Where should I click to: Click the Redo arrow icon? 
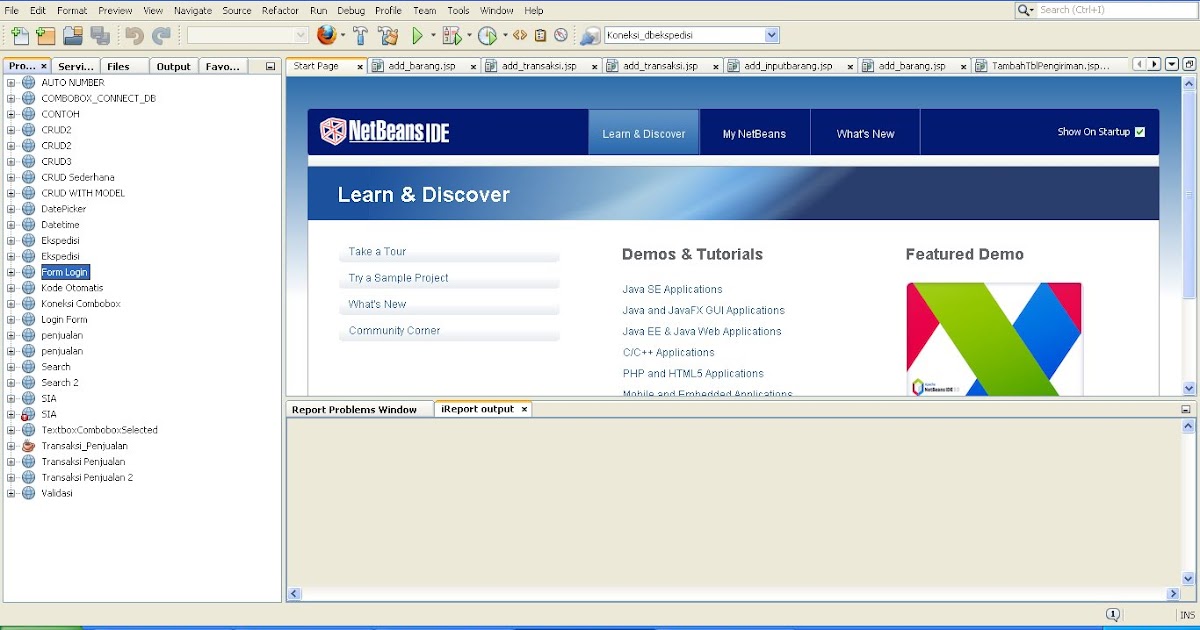[160, 36]
